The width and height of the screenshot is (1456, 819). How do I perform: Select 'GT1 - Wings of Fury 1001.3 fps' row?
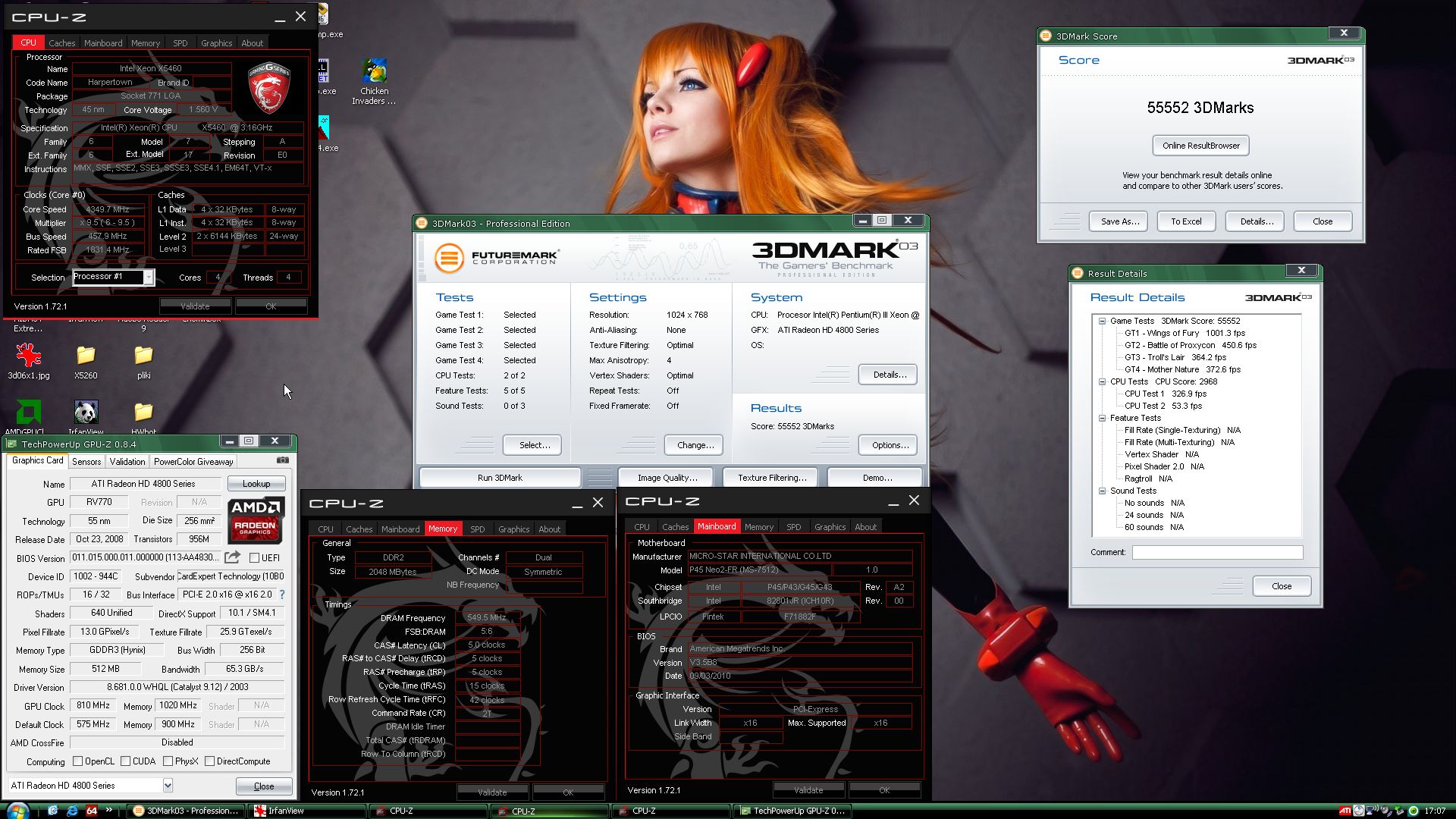pos(1185,333)
